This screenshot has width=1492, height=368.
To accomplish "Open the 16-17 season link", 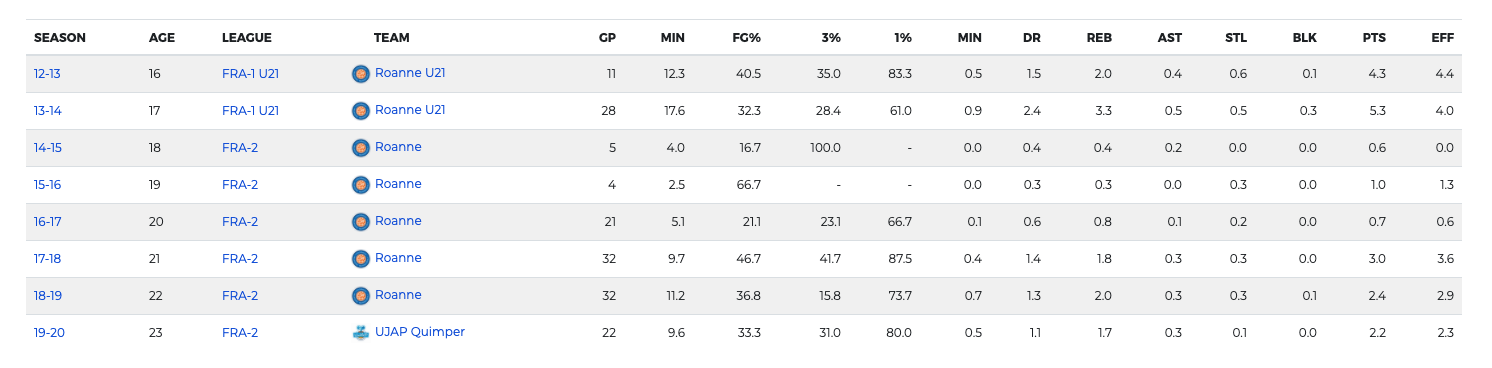I will click(x=47, y=222).
